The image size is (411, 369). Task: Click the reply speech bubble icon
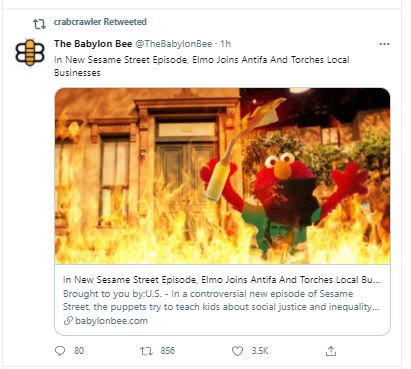click(x=60, y=351)
